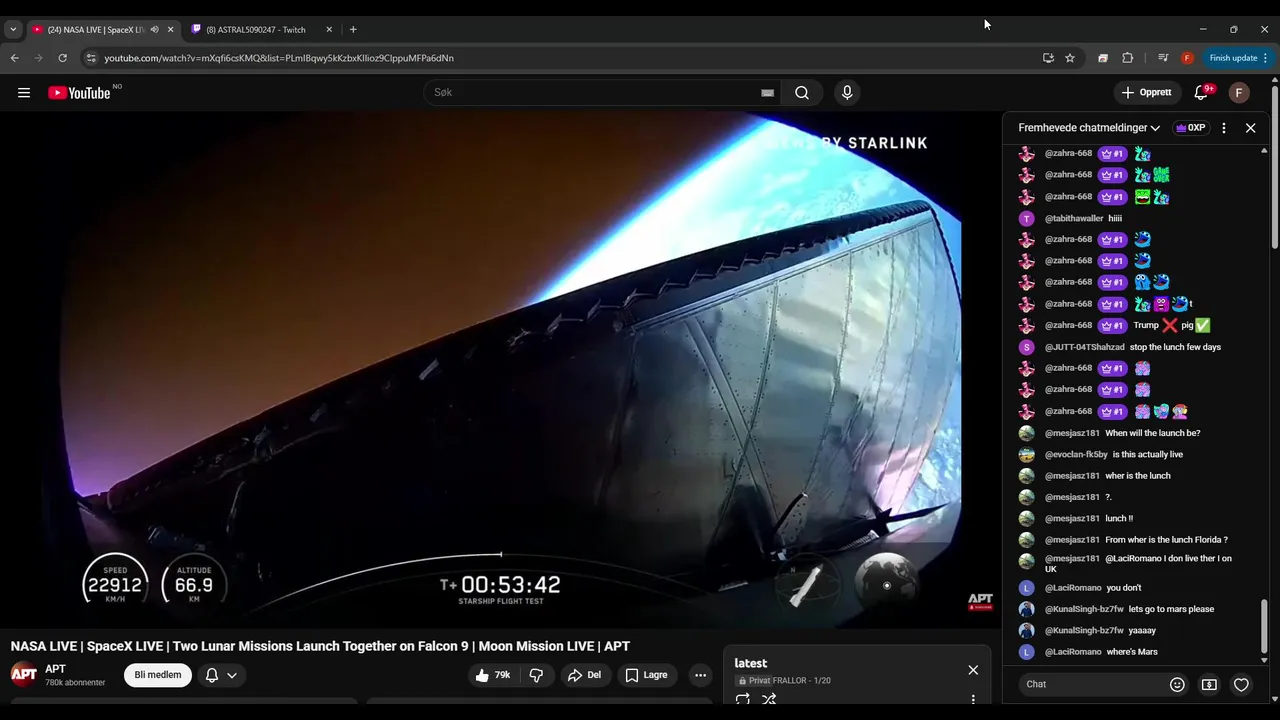Open YouTube account avatar menu
1280x720 pixels.
[1239, 93]
